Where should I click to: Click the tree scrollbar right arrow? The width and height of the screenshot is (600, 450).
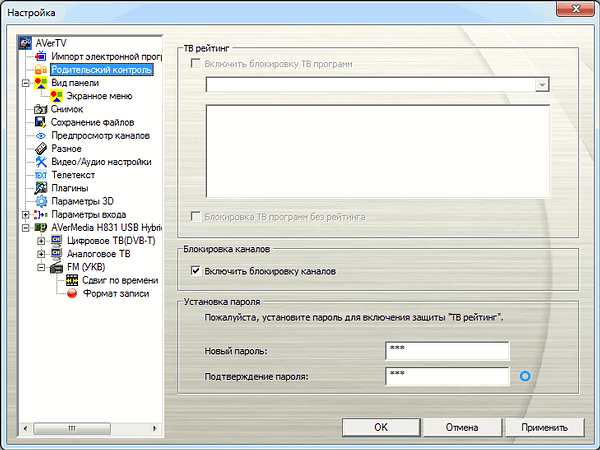[155, 428]
